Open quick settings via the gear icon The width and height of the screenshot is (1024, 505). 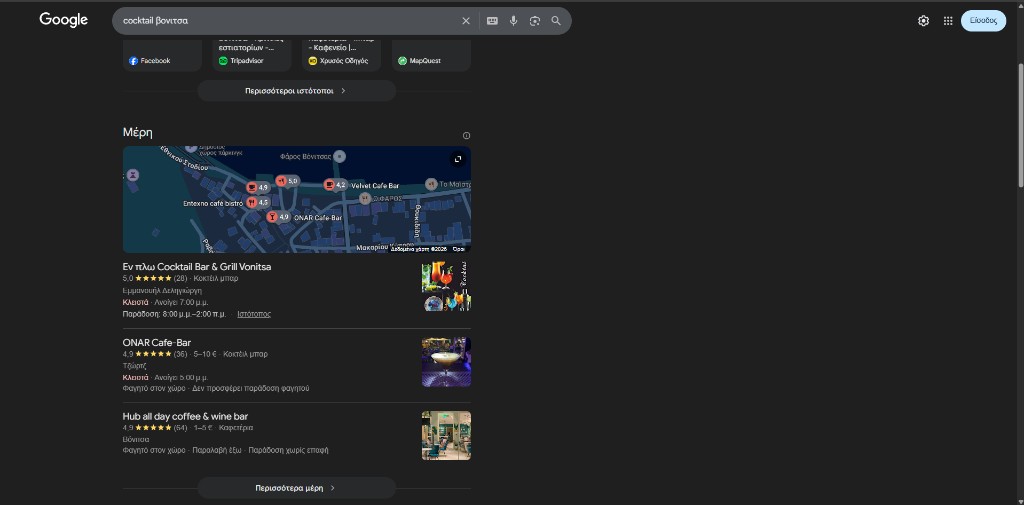click(x=923, y=21)
